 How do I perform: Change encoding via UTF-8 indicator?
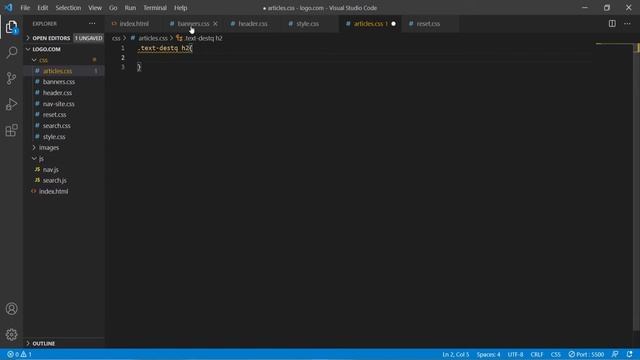pos(515,354)
